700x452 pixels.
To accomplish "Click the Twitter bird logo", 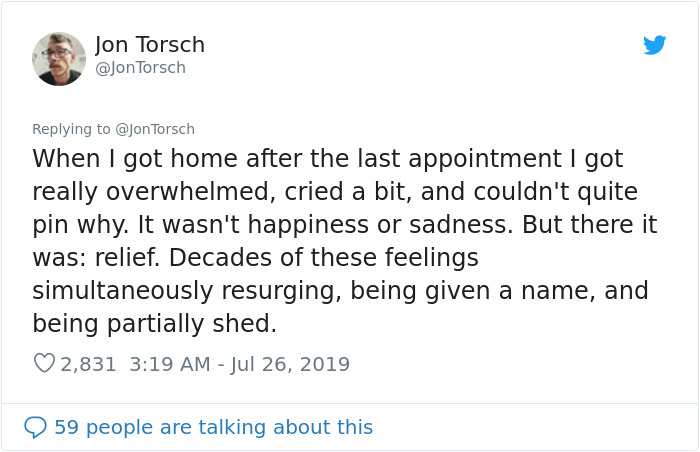I will (654, 45).
